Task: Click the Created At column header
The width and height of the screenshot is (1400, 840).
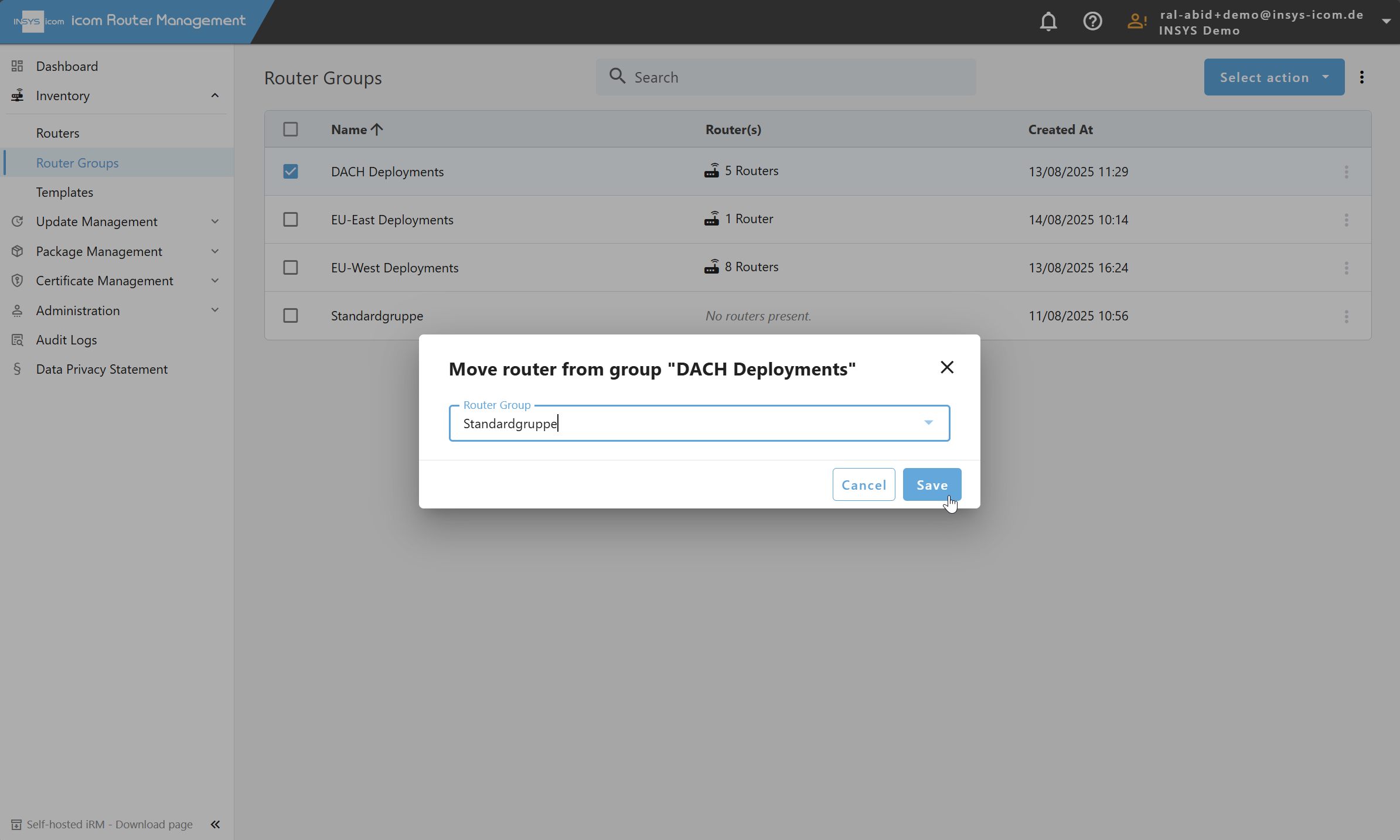Action: pos(1060,129)
